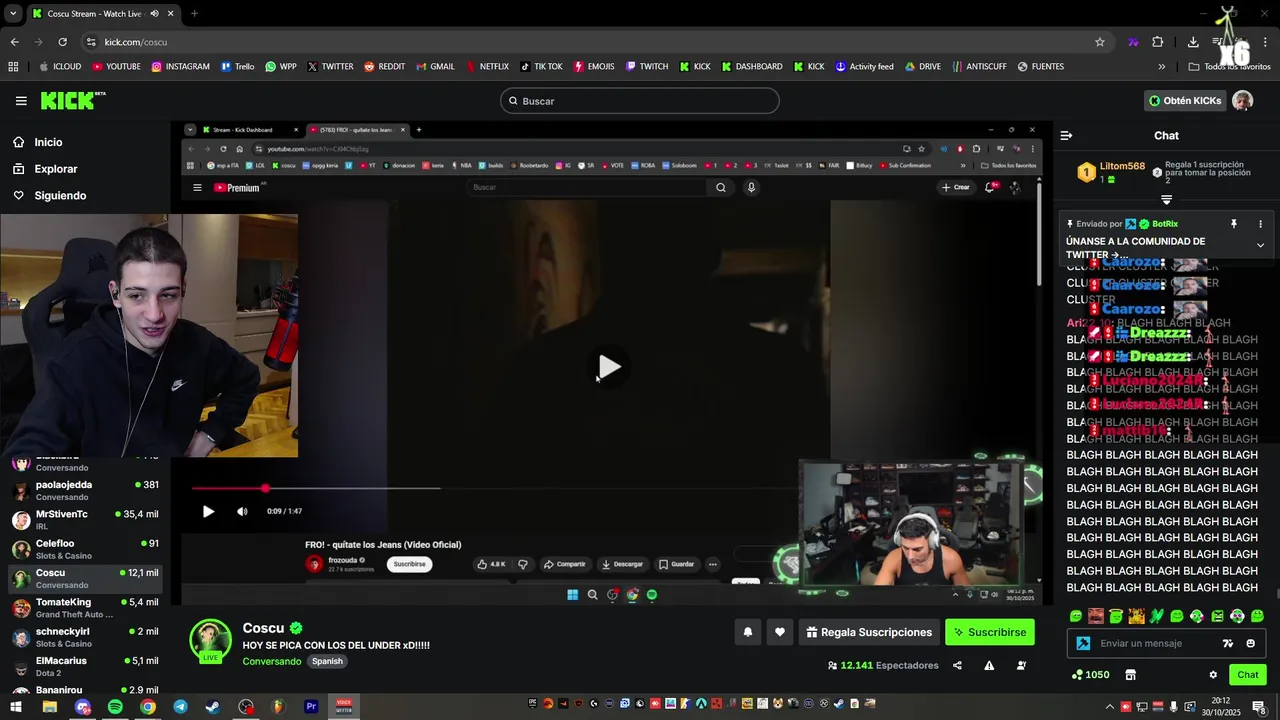This screenshot has width=1280, height=720.
Task: Open TomateKing channel in sidebar
Action: pyautogui.click(x=85, y=607)
